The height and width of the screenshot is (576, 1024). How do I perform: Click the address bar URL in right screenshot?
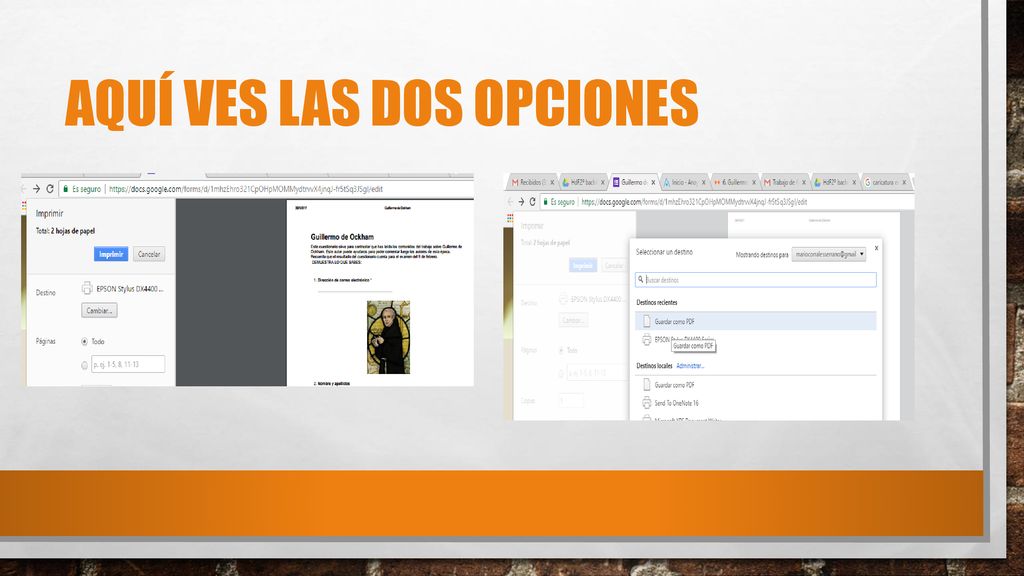694,202
